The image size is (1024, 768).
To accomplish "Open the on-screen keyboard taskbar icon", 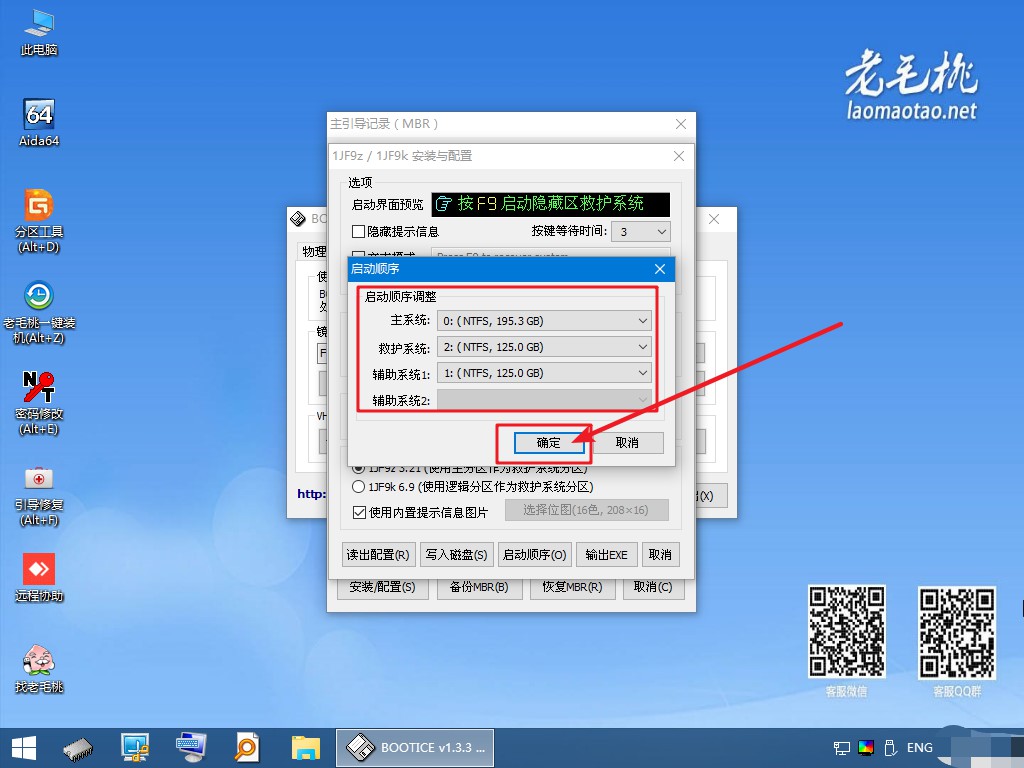I will (x=191, y=748).
